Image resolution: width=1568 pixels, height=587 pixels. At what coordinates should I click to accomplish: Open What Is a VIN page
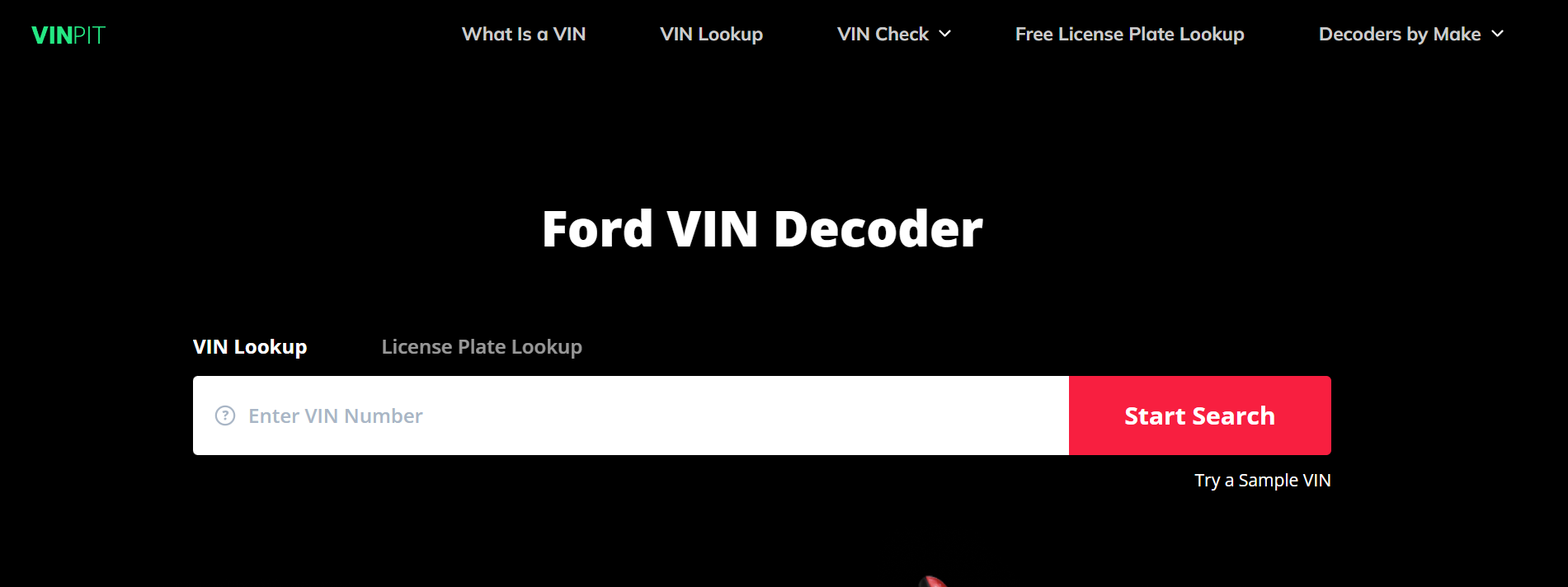(x=524, y=34)
